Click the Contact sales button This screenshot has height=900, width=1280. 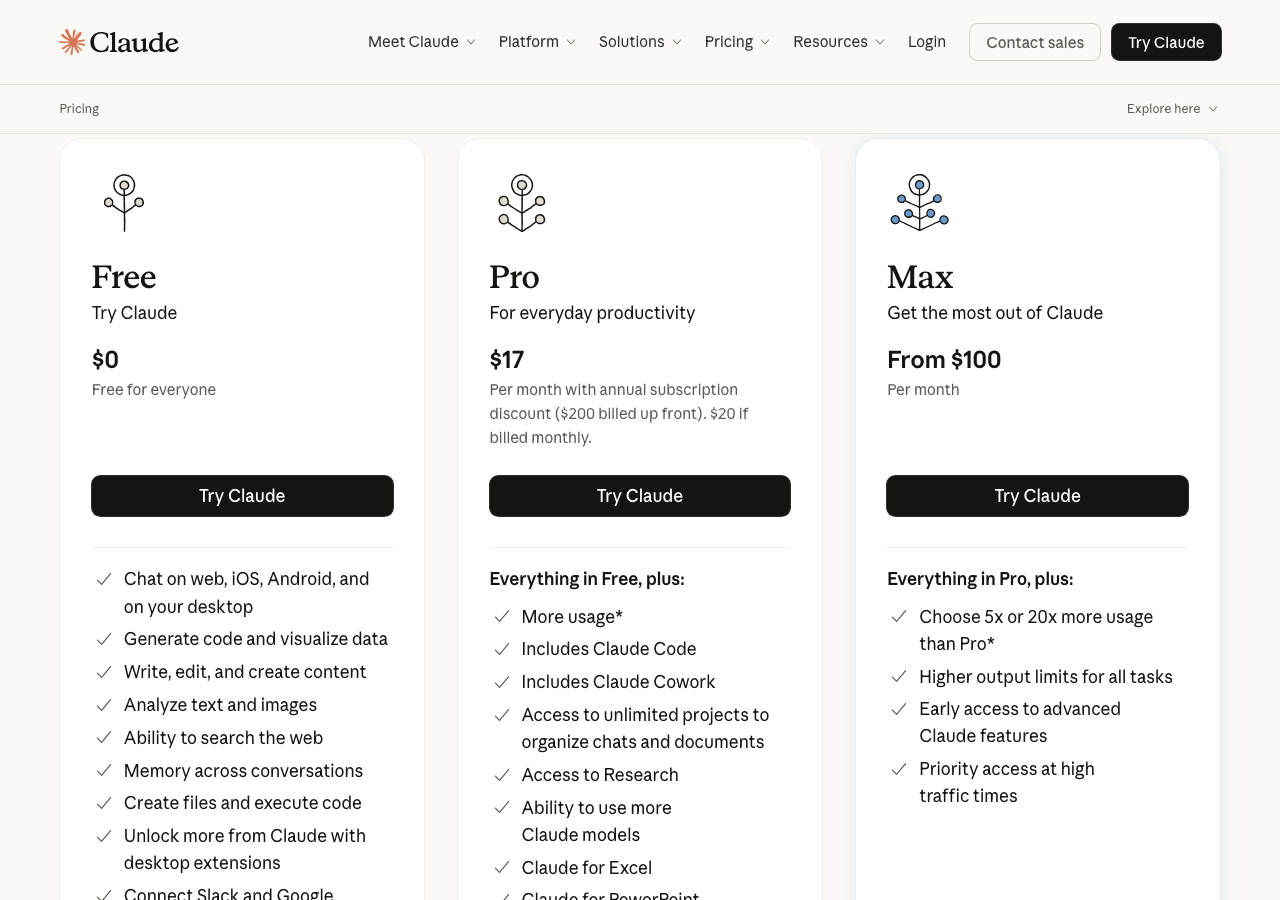1035,42
